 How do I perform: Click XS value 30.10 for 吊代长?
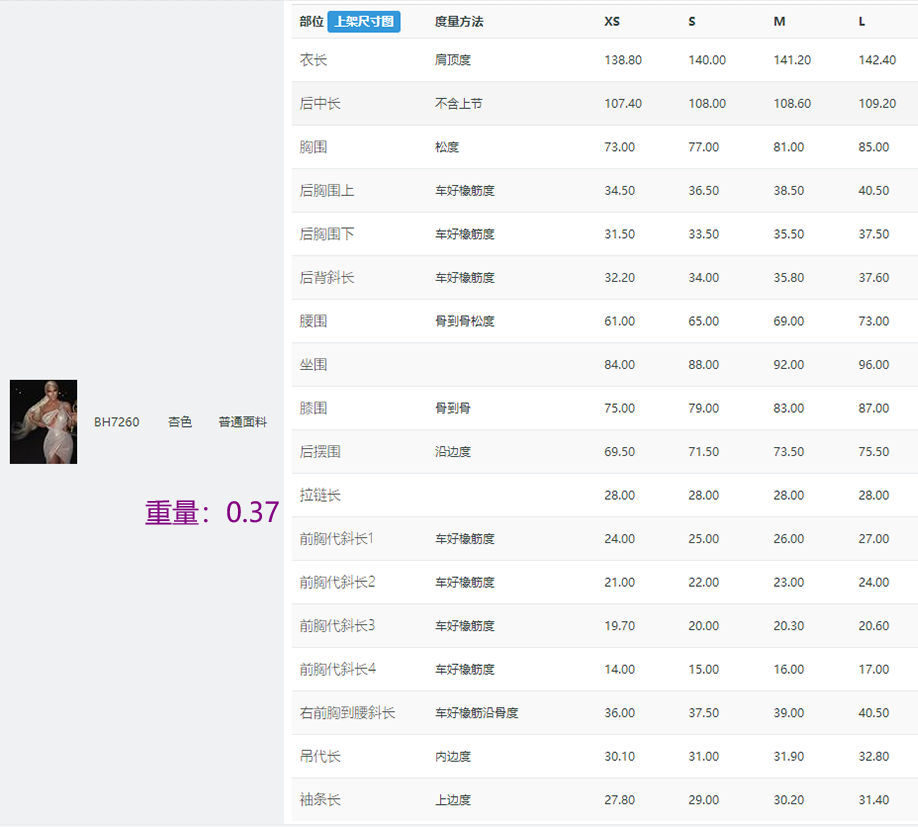tap(619, 756)
